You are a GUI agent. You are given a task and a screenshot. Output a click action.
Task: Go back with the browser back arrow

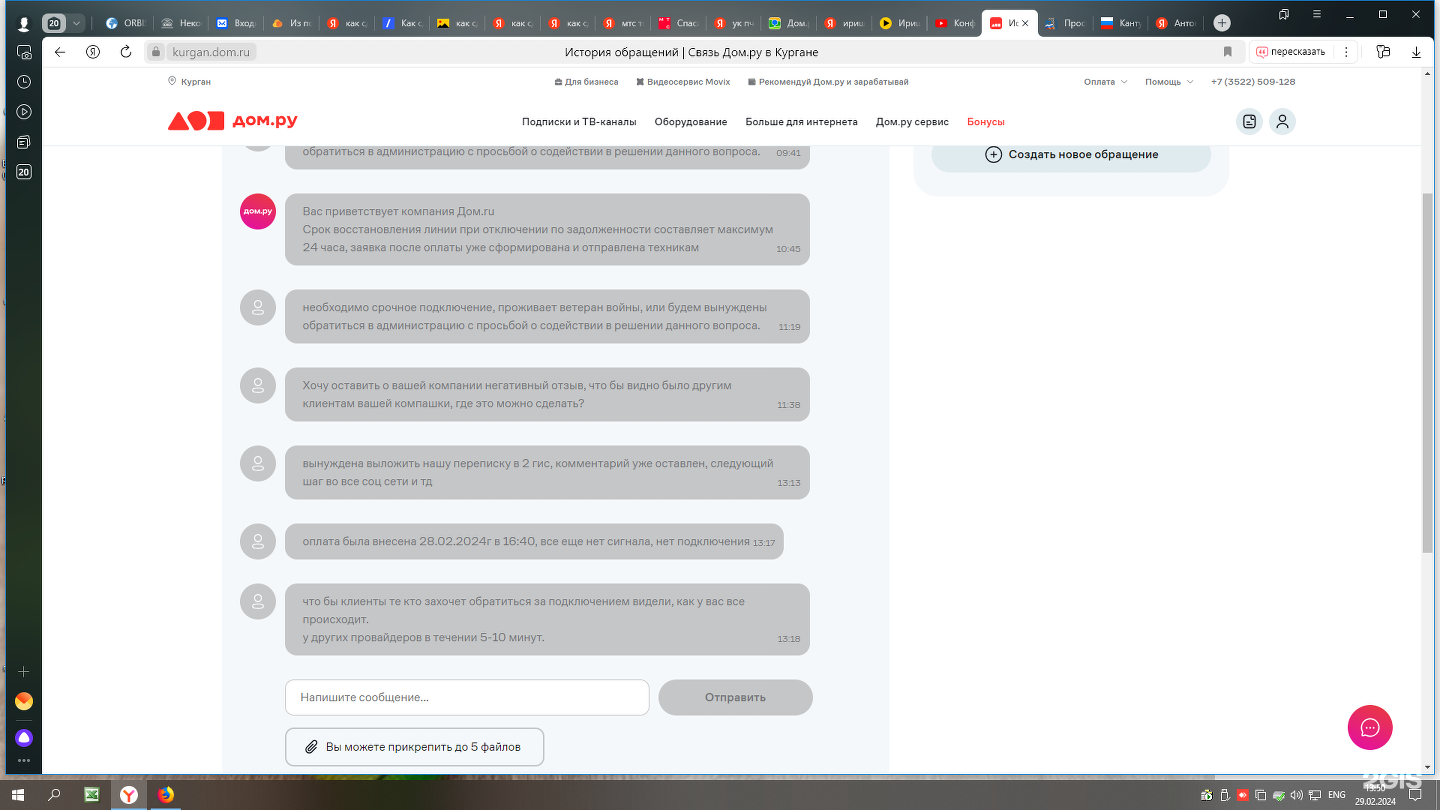[x=60, y=52]
